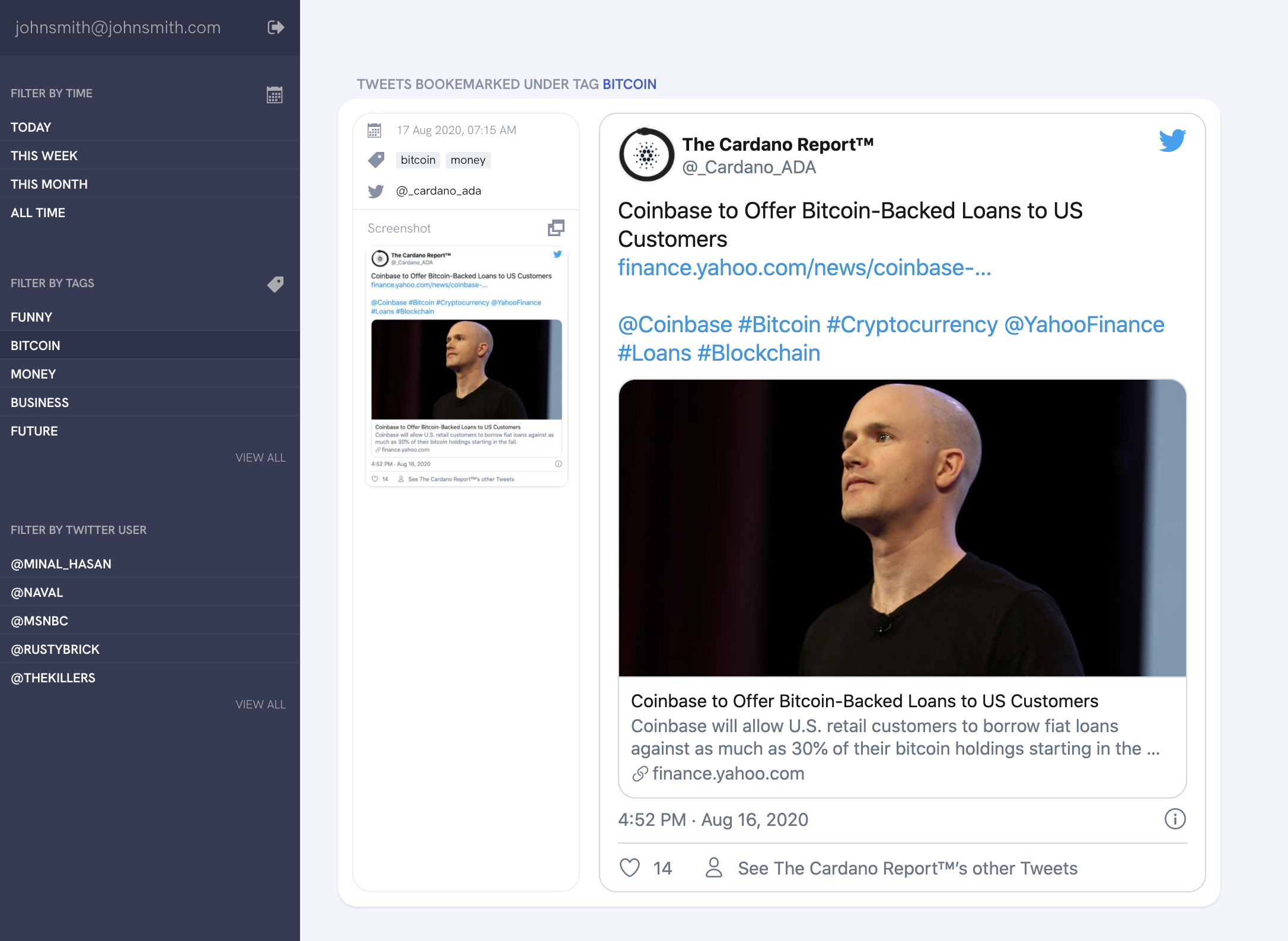Screen dimensions: 1288x941
Task: Select the Funny tag filter
Action: pos(150,317)
